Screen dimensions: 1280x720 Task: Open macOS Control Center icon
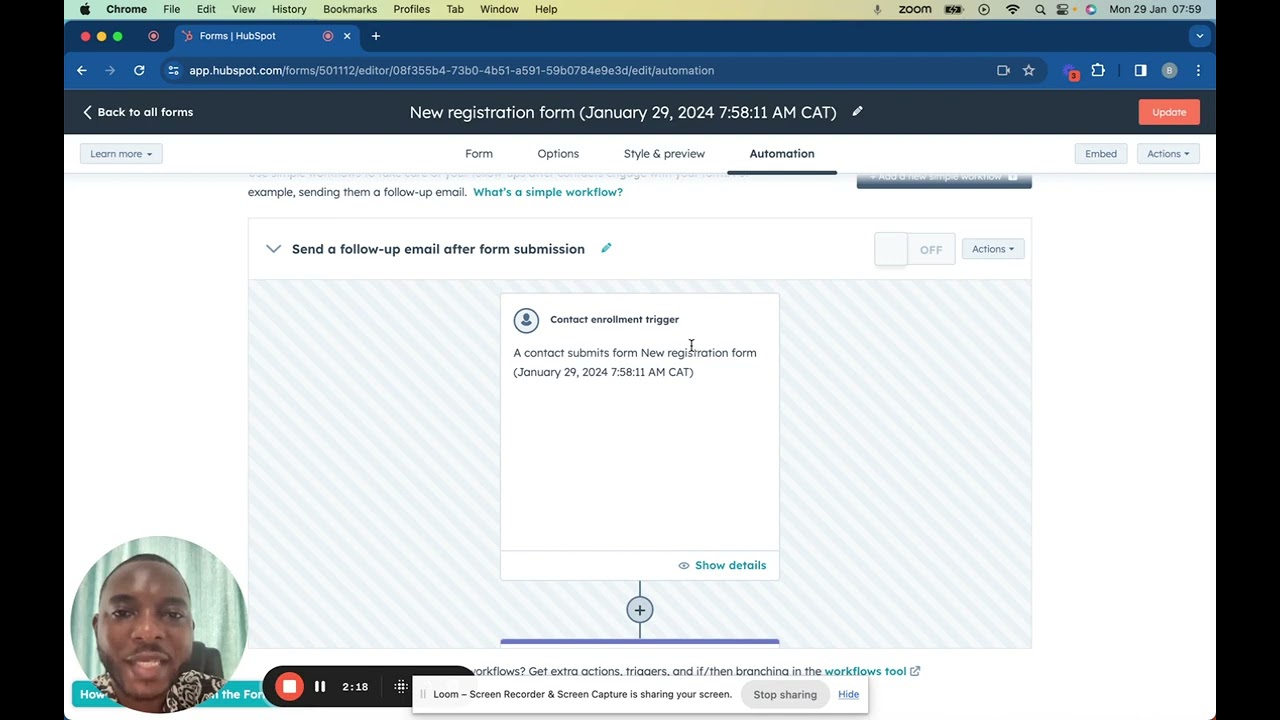click(1063, 9)
